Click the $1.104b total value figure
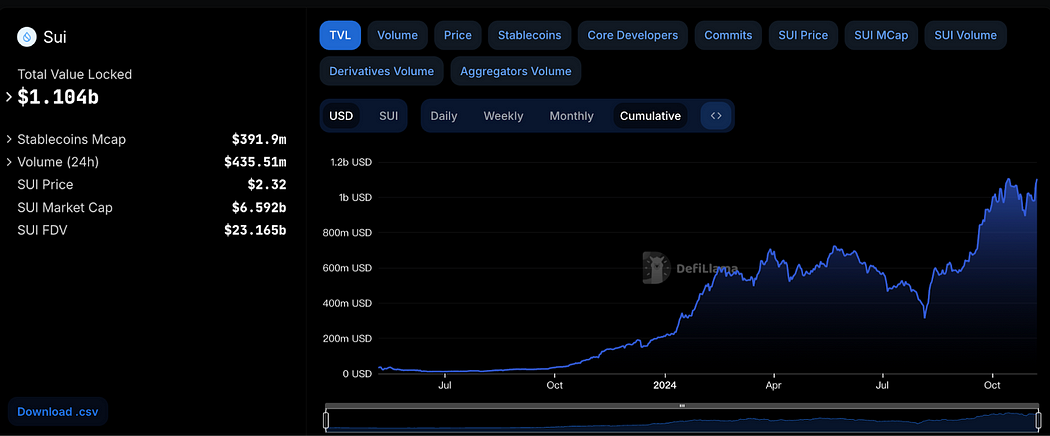 58,97
